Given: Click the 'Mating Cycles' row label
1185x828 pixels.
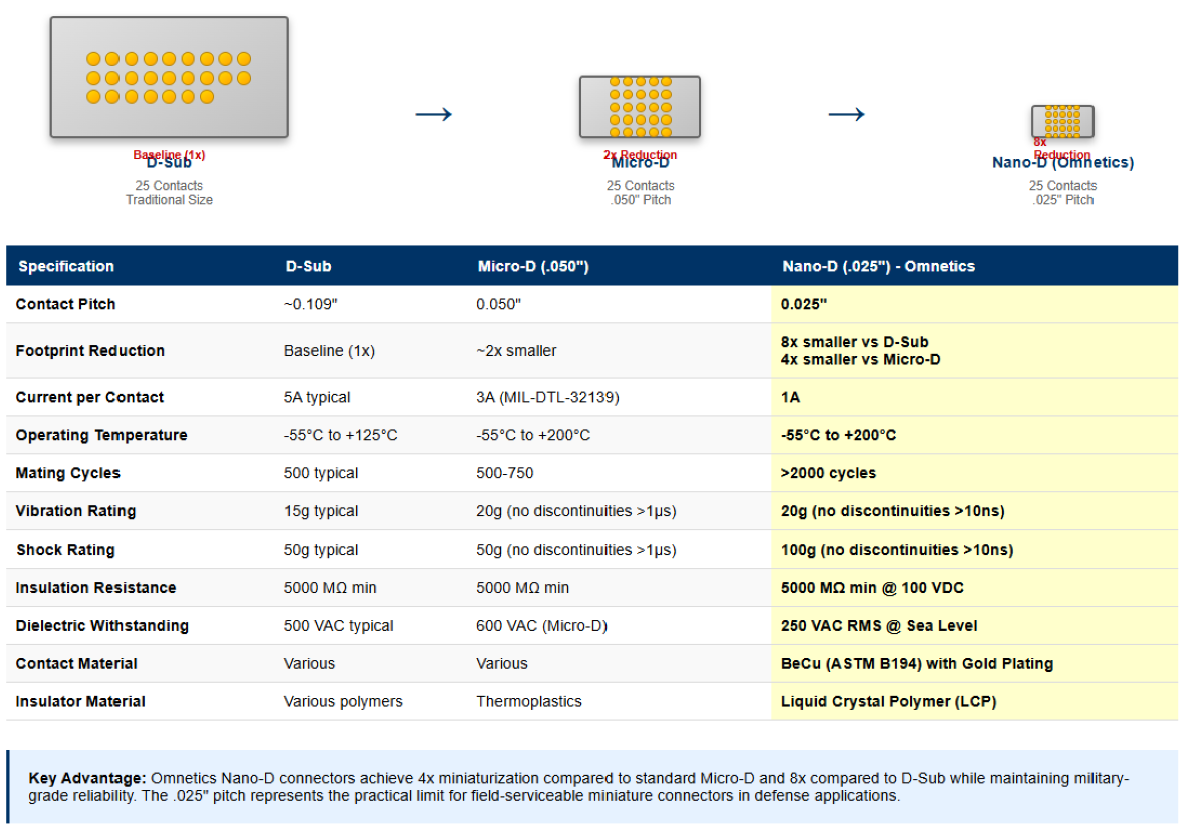Looking at the screenshot, I should point(68,473).
